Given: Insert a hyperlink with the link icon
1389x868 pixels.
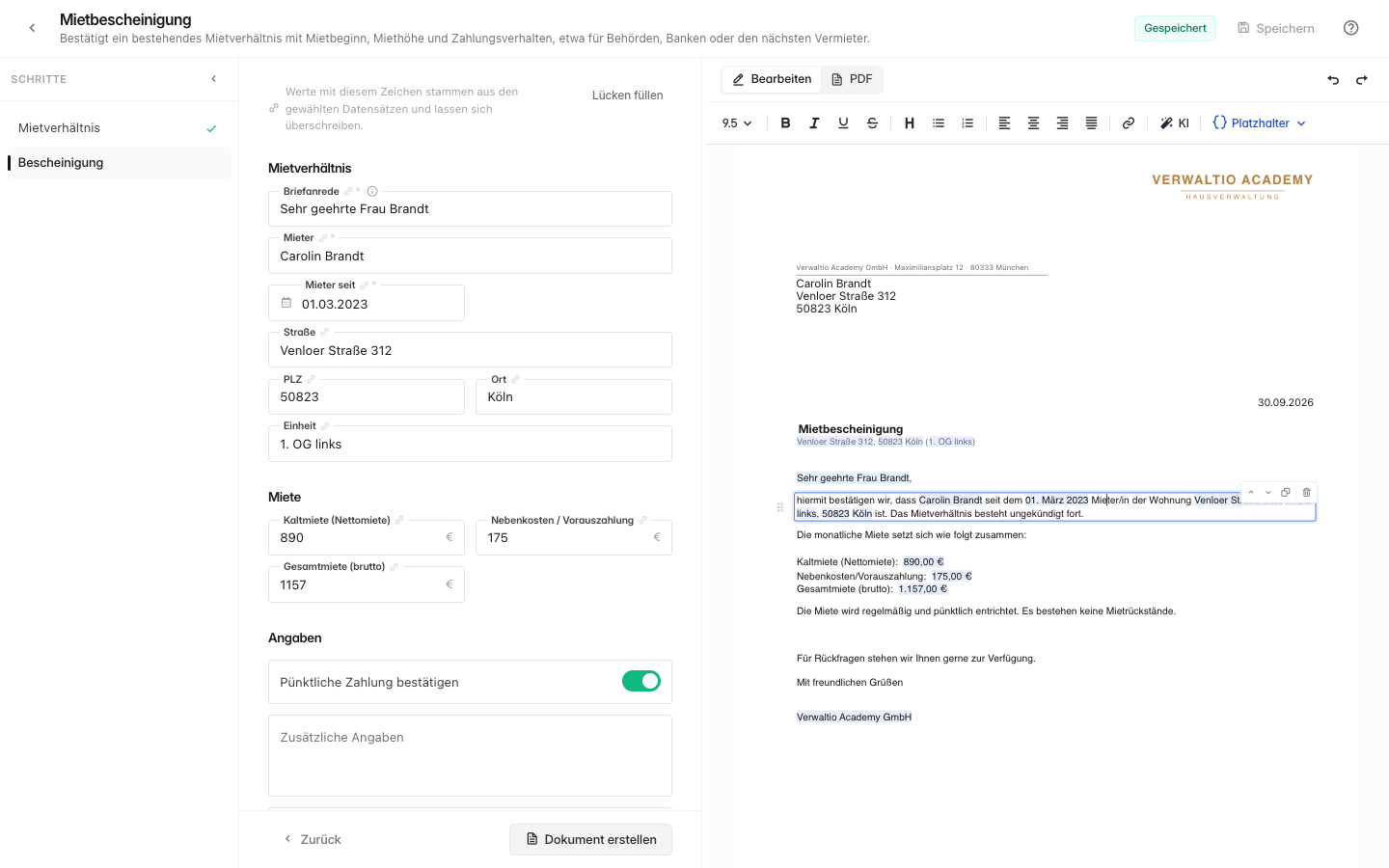Looking at the screenshot, I should click(1128, 123).
